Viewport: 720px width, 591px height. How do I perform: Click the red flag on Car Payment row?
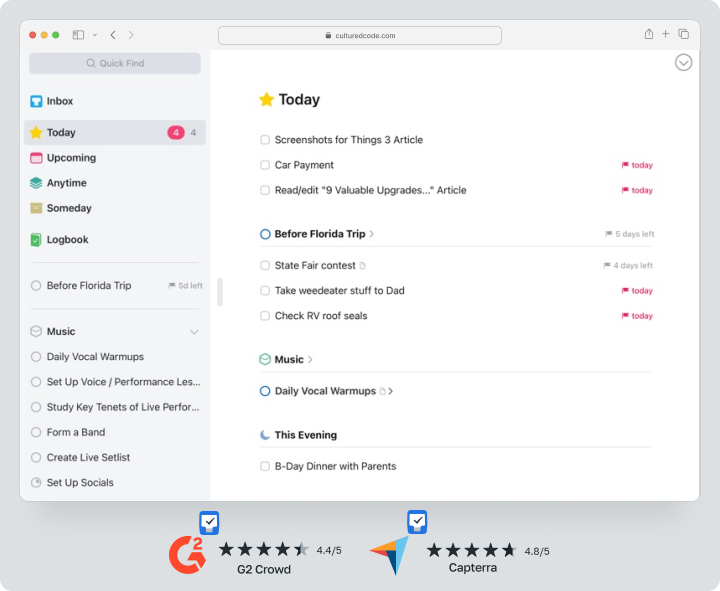(625, 165)
